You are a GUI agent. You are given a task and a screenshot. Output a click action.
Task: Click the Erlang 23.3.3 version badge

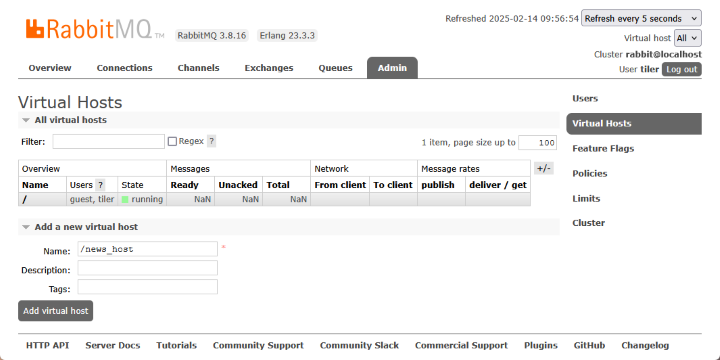point(287,35)
